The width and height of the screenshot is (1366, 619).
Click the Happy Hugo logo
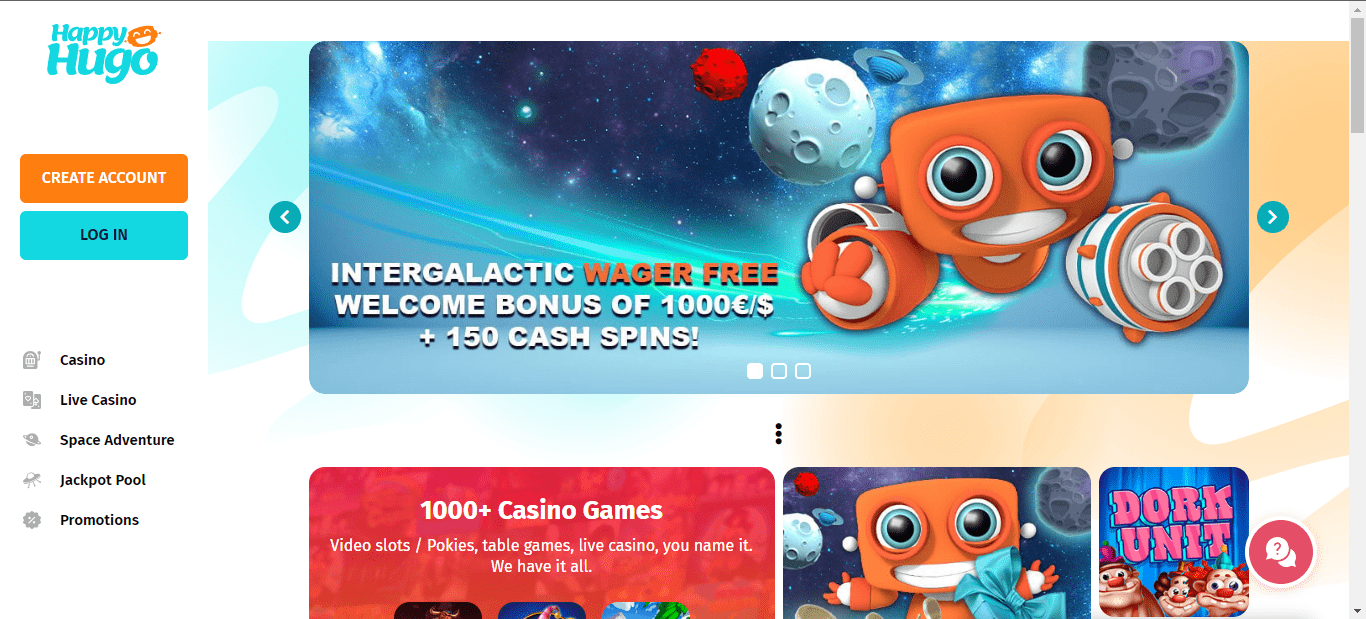103,51
